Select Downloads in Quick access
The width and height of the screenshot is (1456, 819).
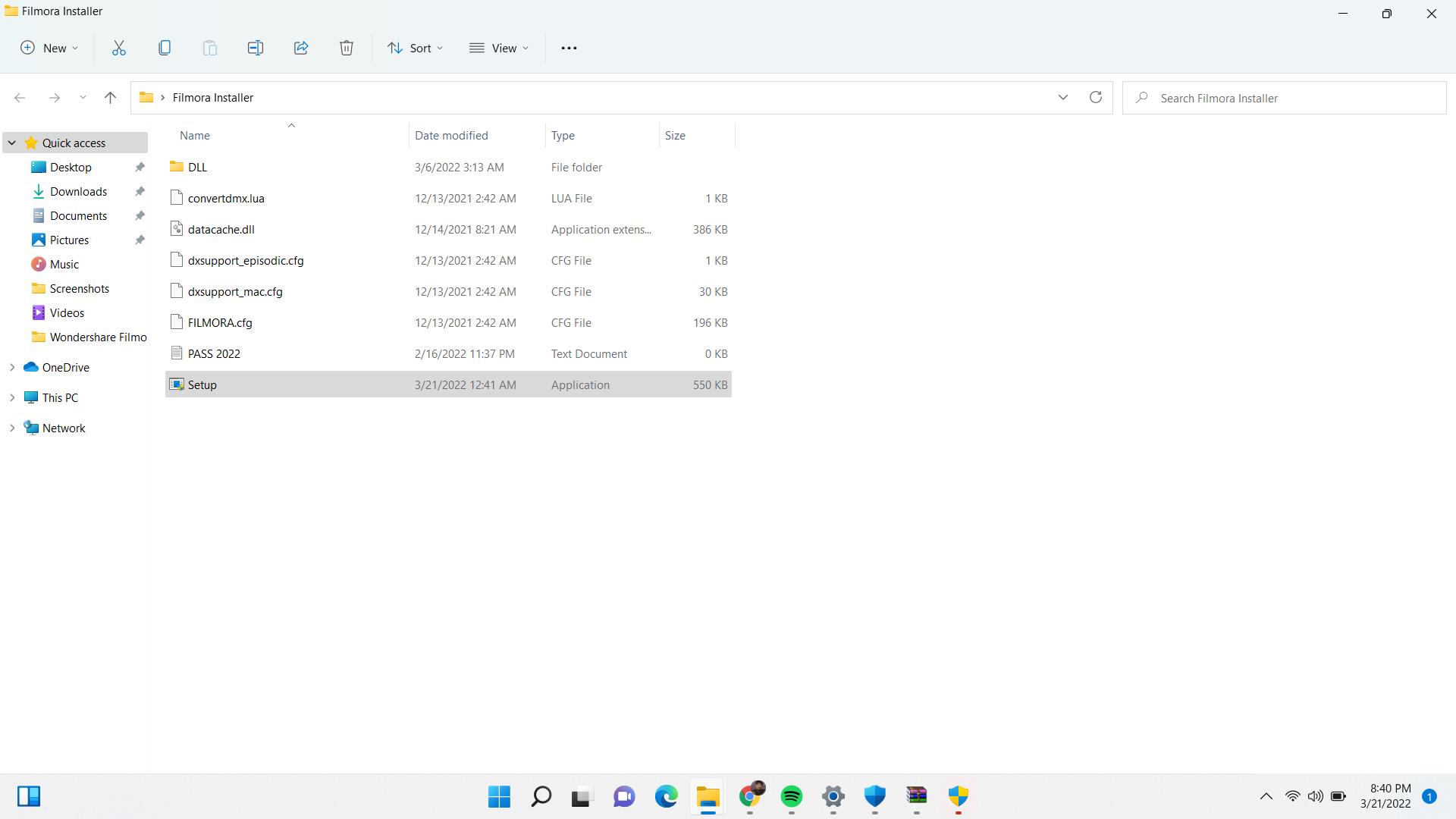click(x=78, y=192)
